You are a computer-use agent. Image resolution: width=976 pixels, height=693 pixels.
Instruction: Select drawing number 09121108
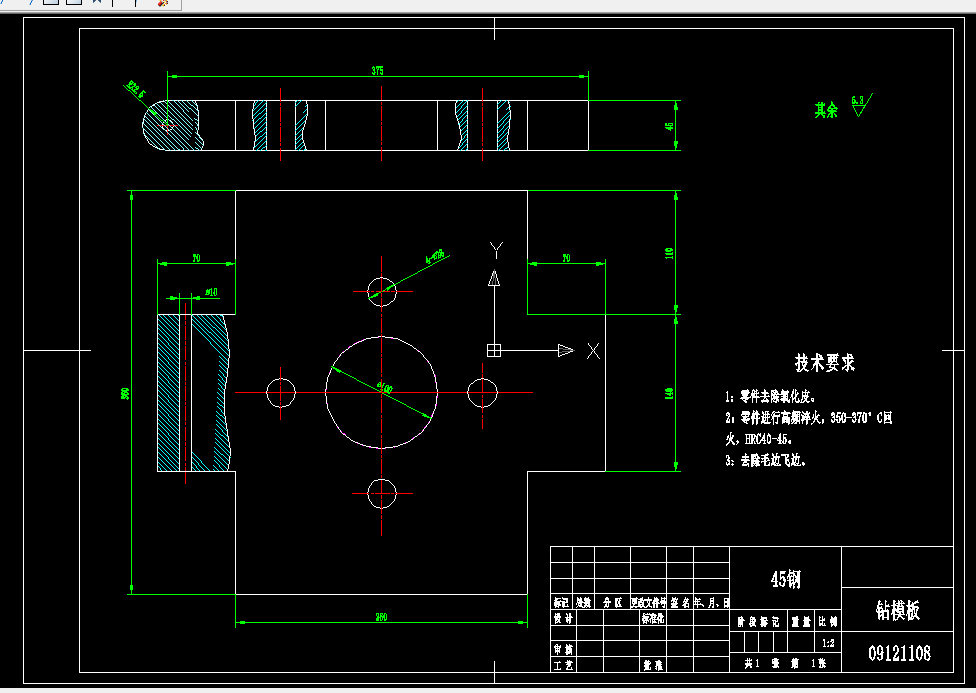pos(899,653)
